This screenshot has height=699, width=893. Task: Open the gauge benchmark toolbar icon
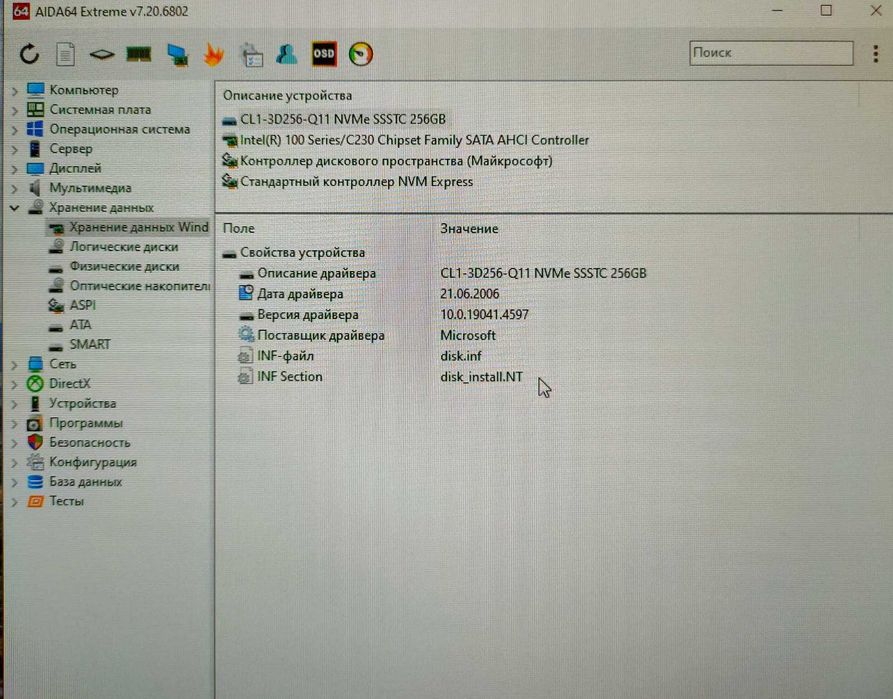(361, 54)
